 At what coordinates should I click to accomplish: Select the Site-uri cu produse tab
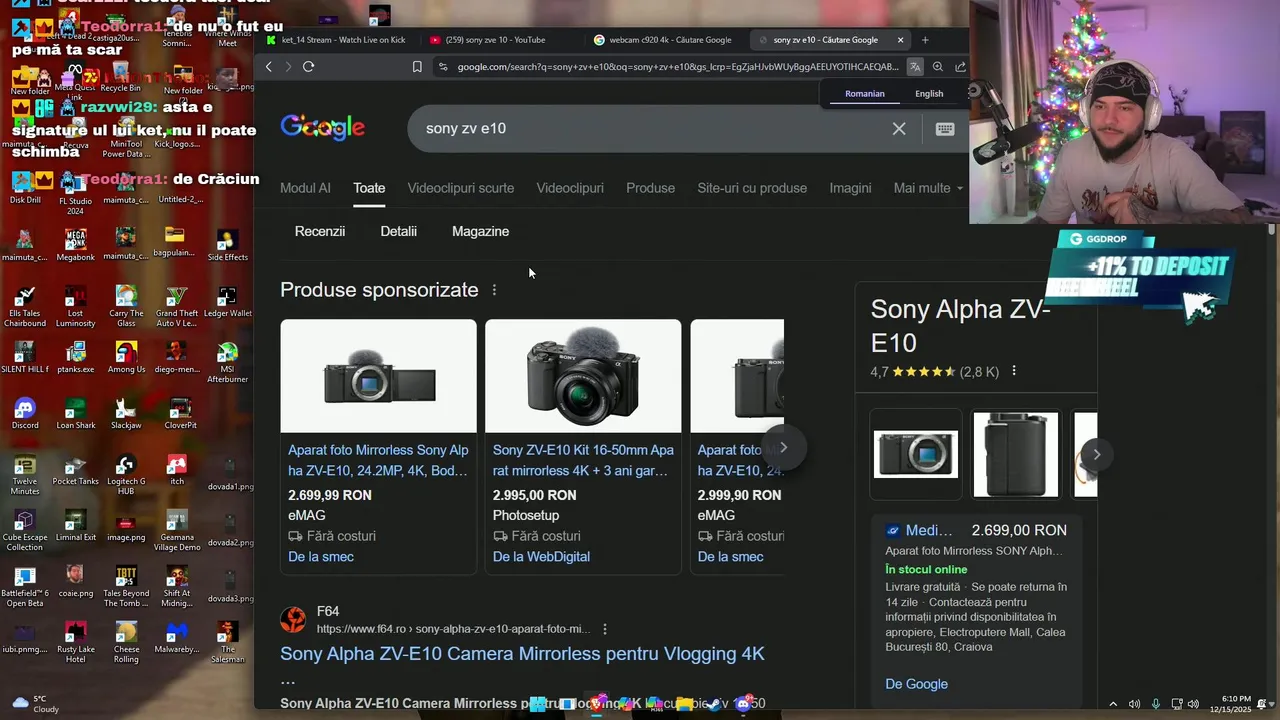752,188
